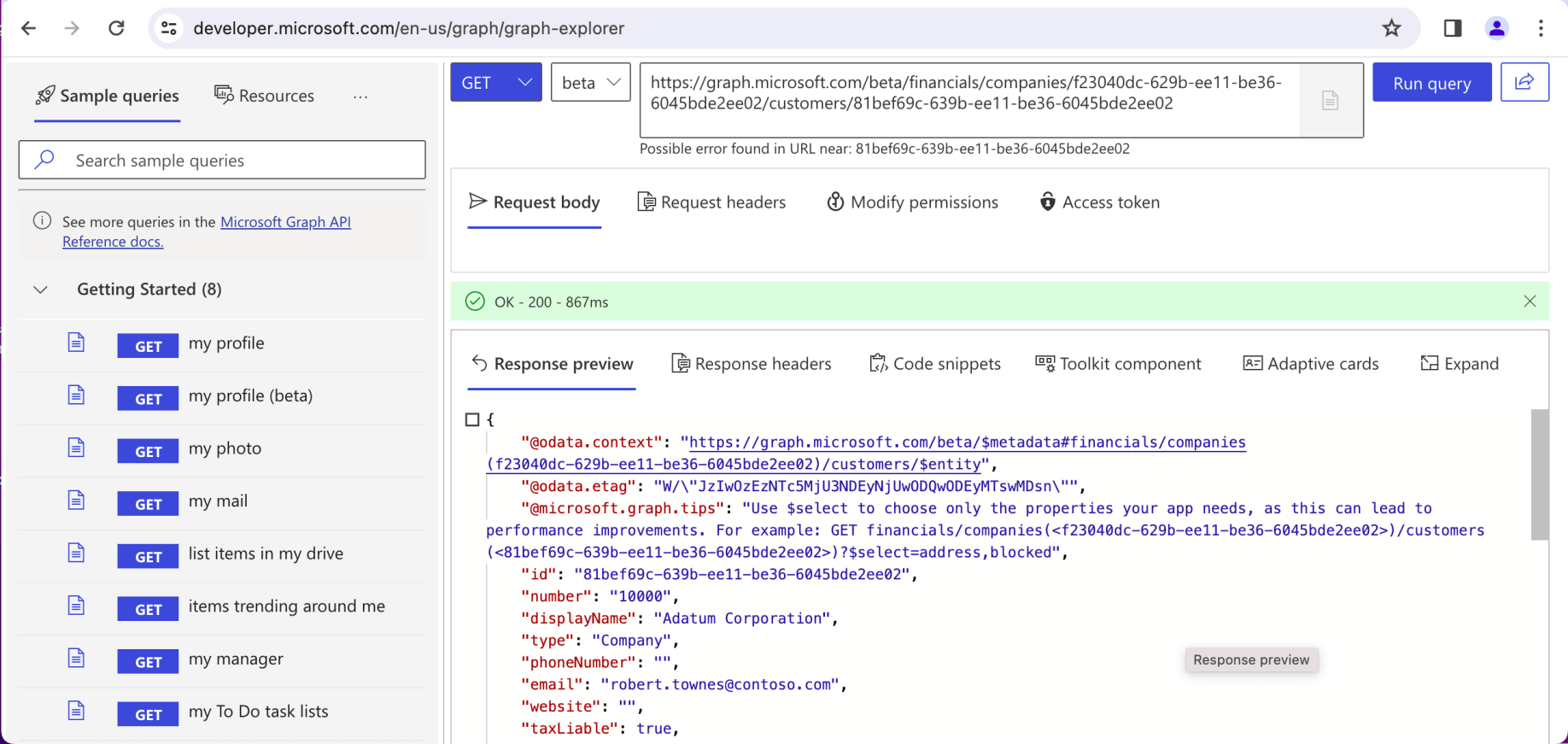The height and width of the screenshot is (744, 1568).
Task: Open the browser side panel icon
Action: (1452, 28)
